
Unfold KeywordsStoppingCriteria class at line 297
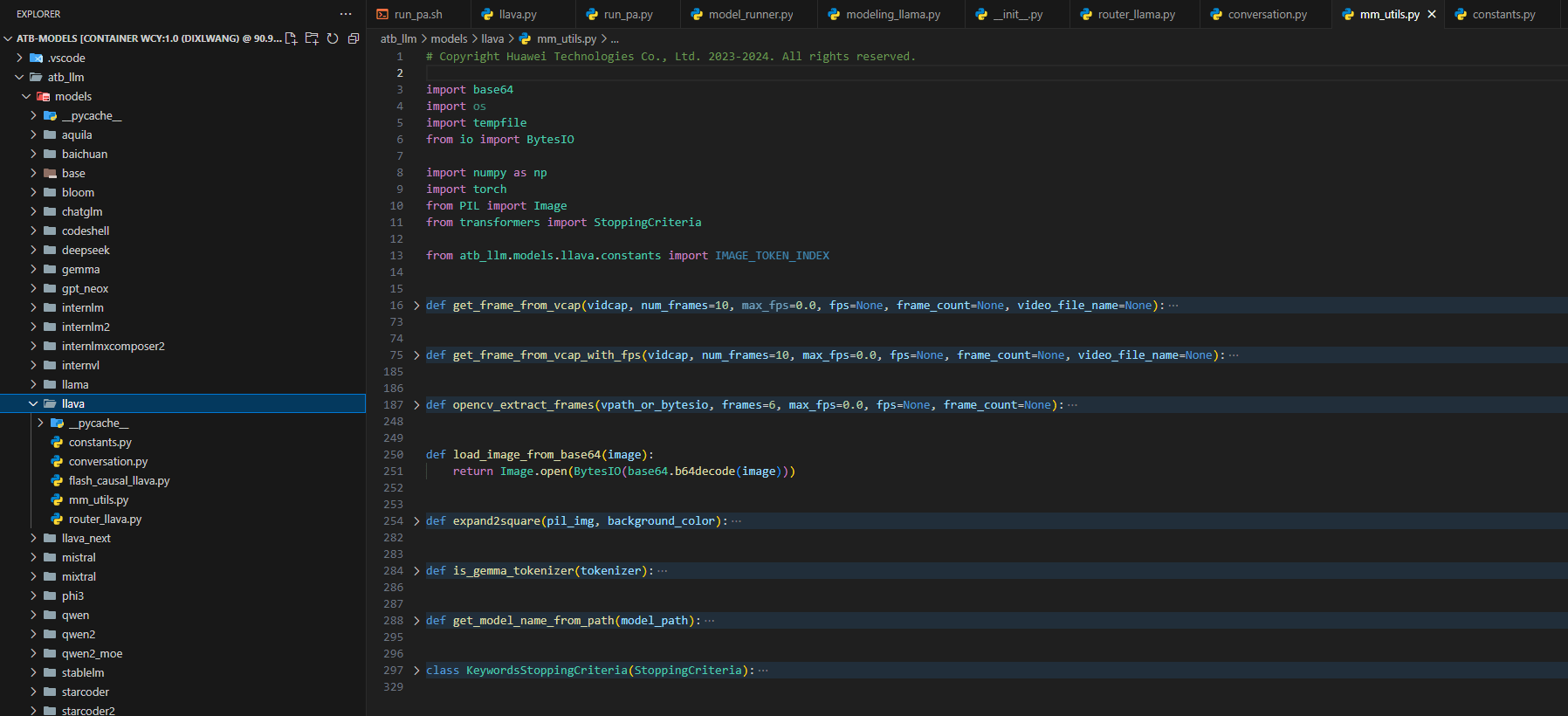coord(416,671)
